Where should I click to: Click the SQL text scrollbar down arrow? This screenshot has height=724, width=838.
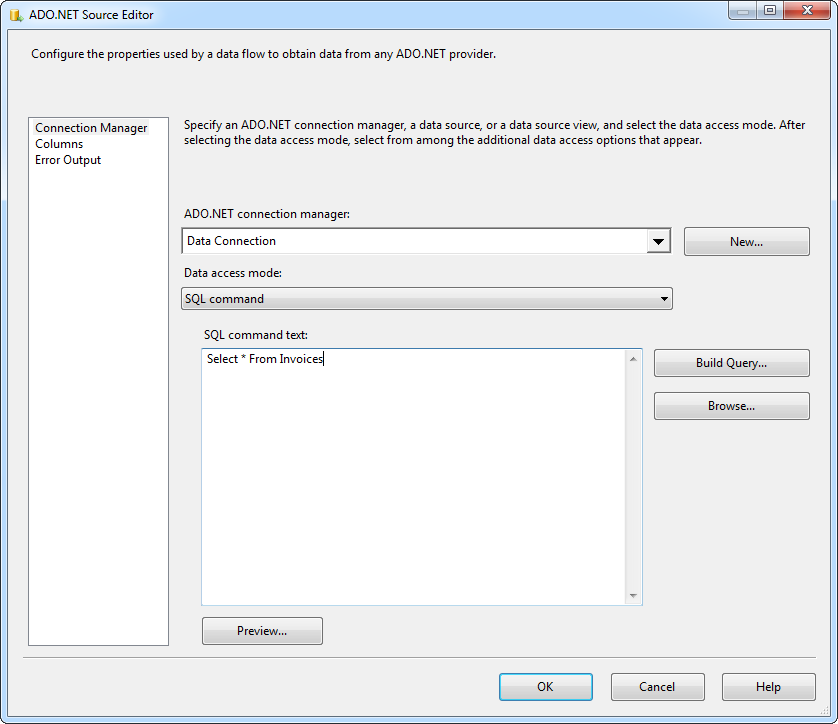pyautogui.click(x=633, y=596)
